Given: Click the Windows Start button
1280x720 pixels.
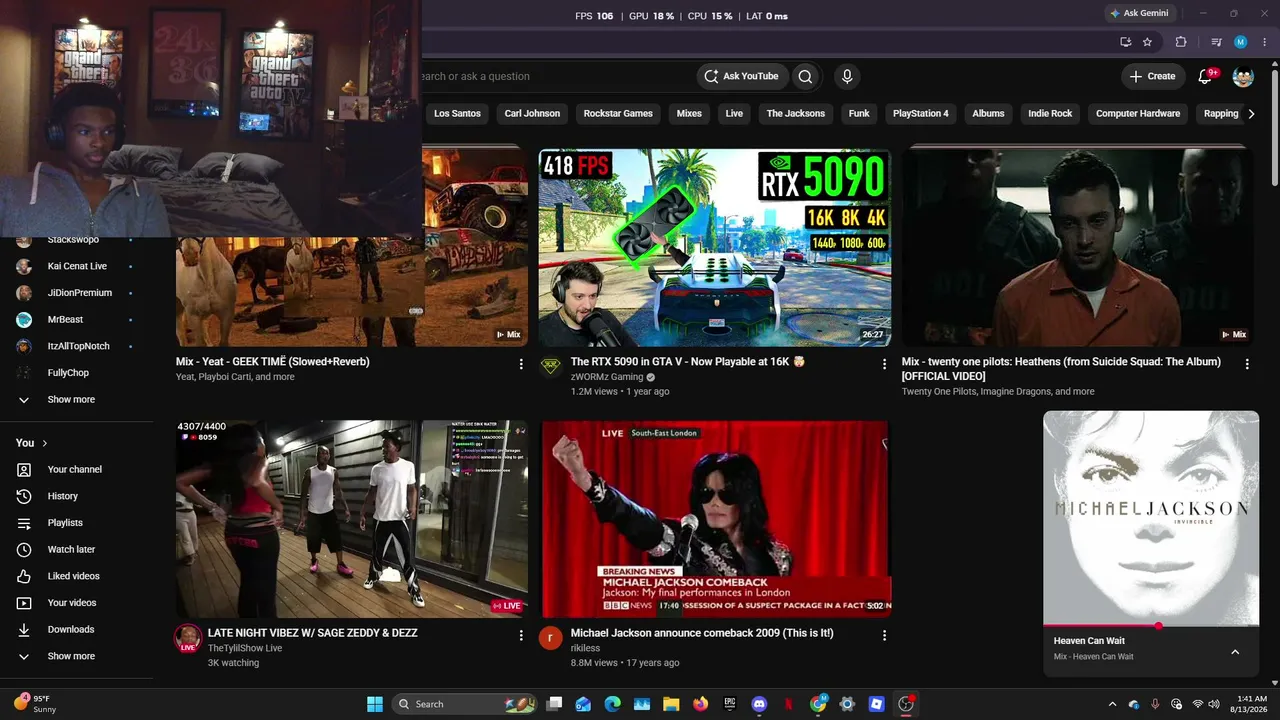Looking at the screenshot, I should point(375,704).
